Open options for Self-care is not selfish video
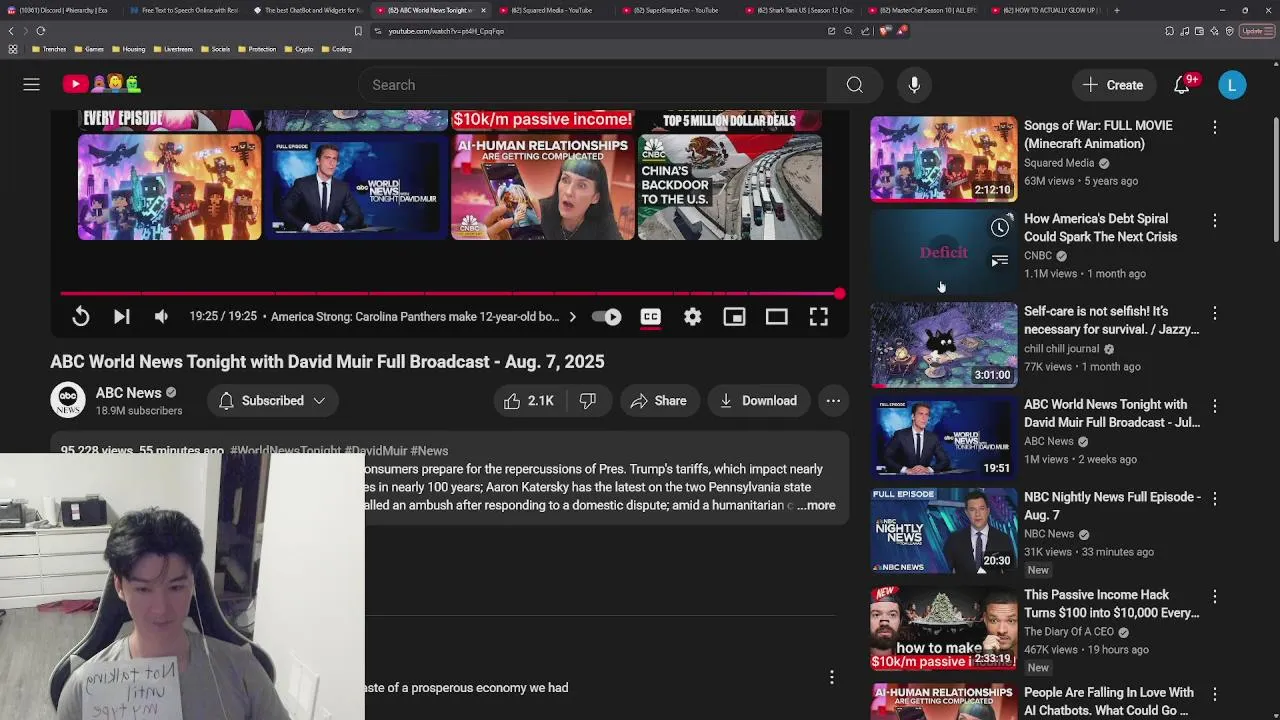Viewport: 1280px width, 720px height. point(1215,313)
